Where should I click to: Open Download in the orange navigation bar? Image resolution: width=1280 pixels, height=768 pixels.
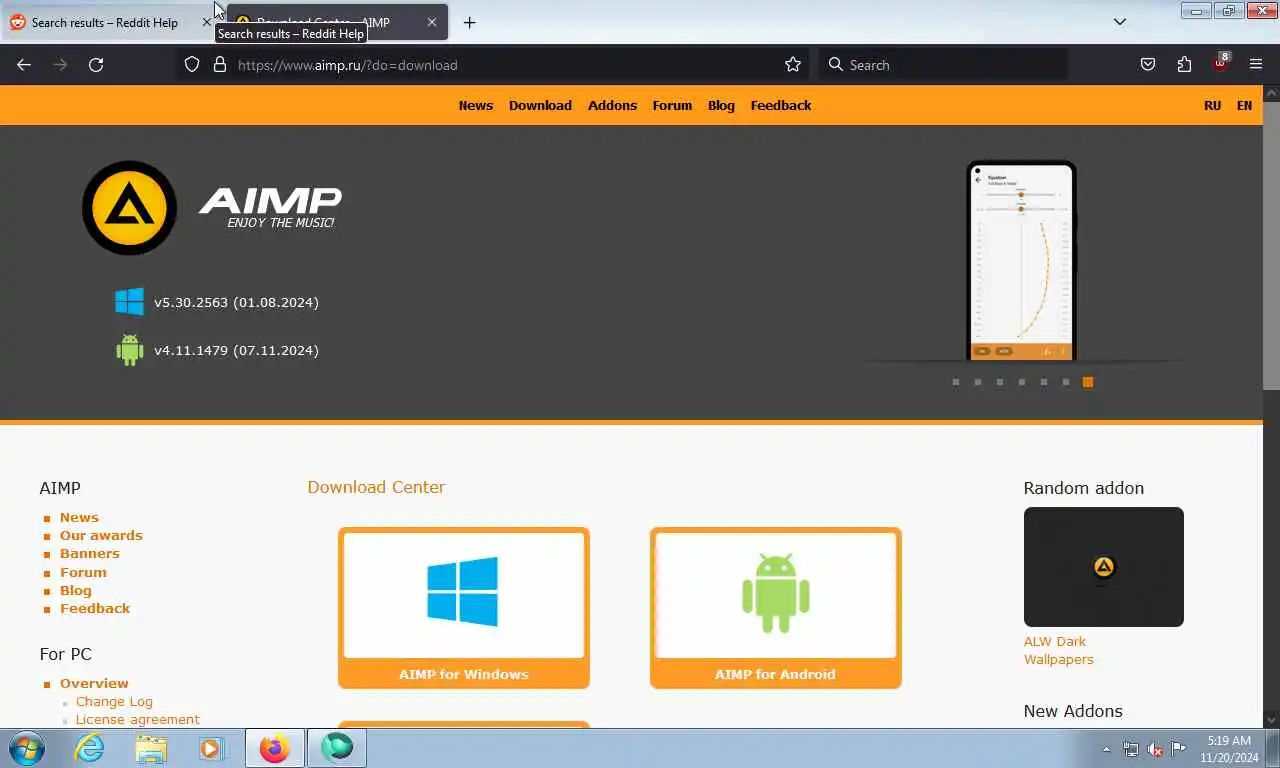pos(540,105)
